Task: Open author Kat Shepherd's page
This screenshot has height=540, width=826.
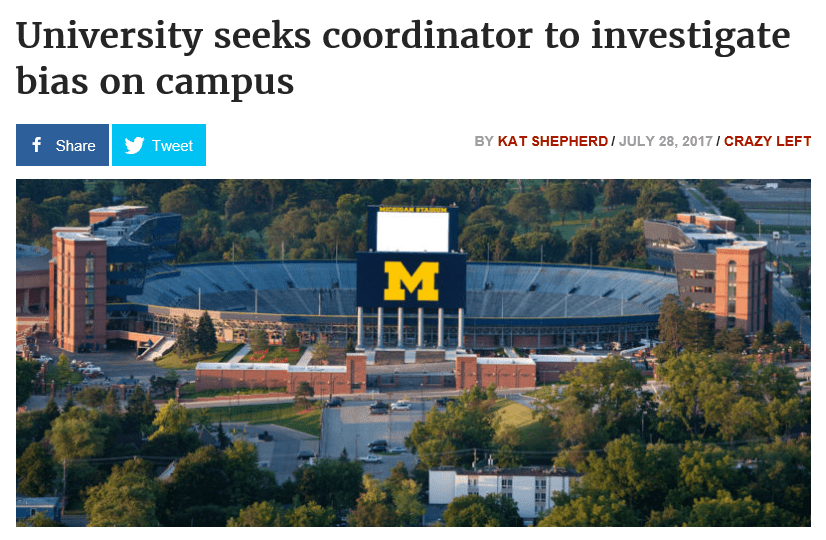Action: (x=552, y=141)
